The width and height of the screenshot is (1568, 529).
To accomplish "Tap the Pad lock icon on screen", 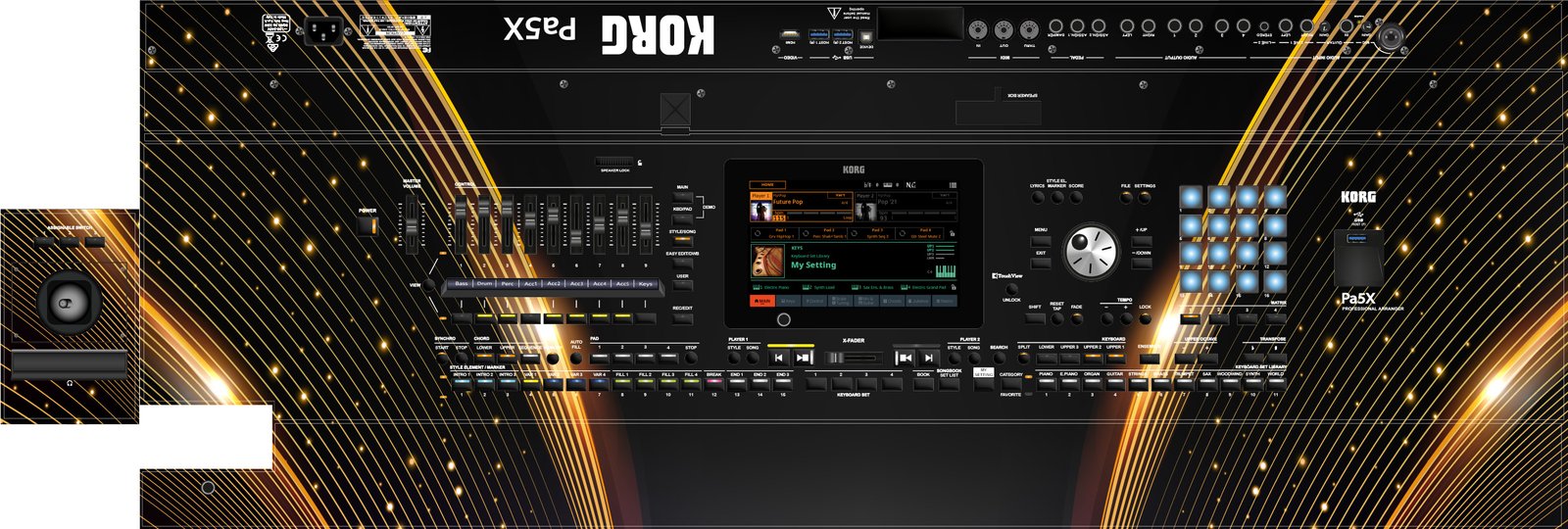I will click(952, 233).
